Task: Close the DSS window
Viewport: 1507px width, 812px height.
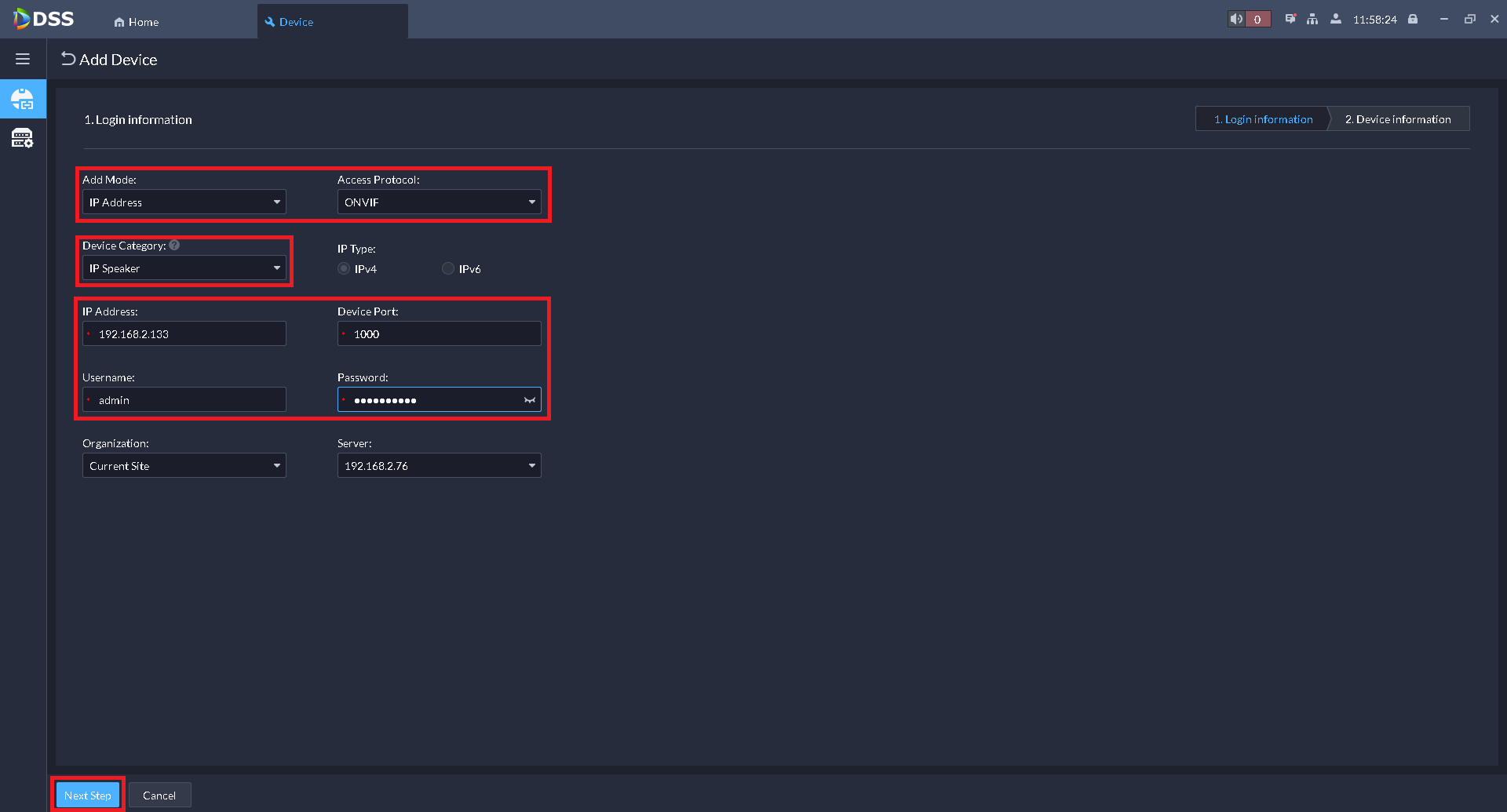Action: [x=1494, y=19]
